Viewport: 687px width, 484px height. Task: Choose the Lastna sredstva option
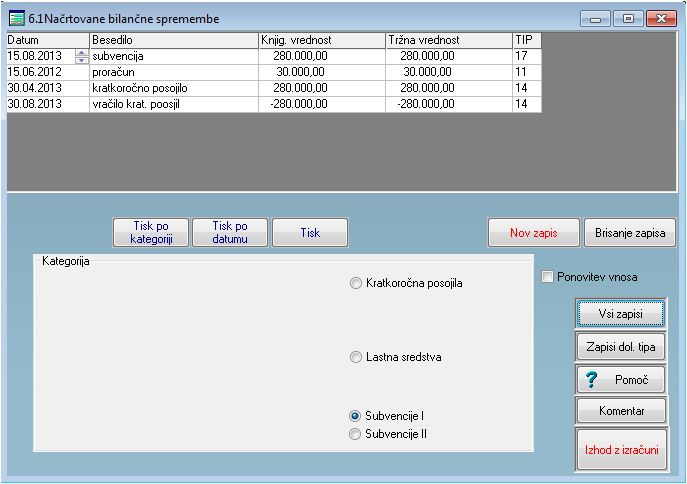click(356, 356)
